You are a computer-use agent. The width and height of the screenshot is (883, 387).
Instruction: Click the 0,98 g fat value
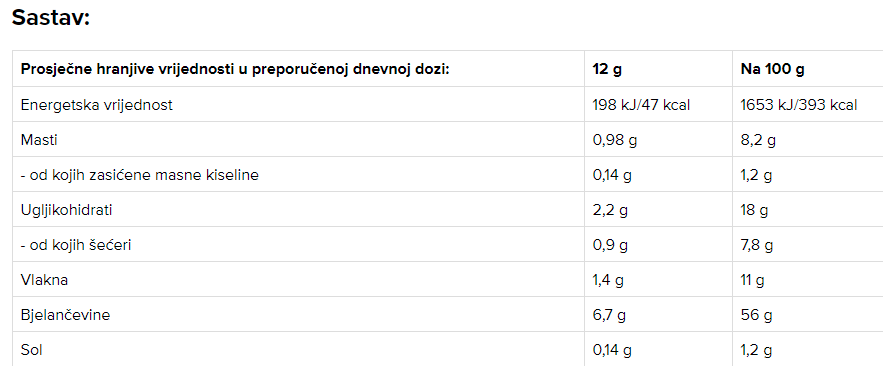pos(614,140)
